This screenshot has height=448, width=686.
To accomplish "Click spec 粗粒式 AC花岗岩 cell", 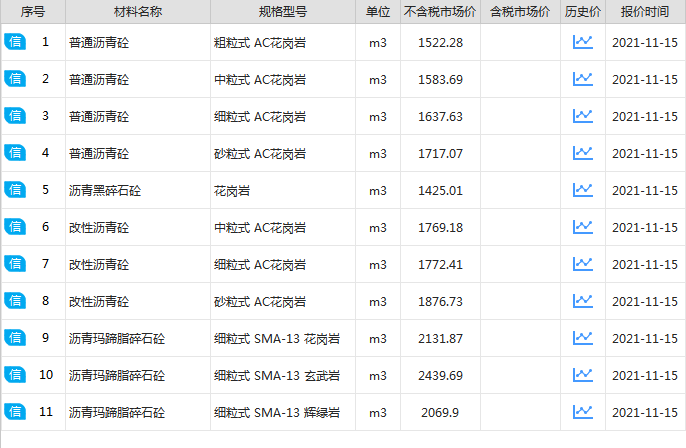I will coord(260,43).
